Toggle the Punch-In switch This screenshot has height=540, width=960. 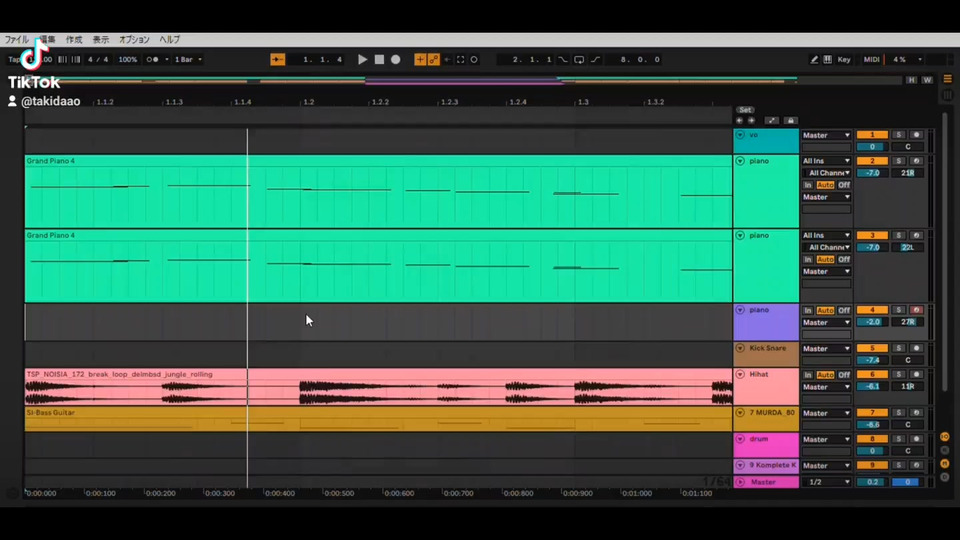point(563,59)
